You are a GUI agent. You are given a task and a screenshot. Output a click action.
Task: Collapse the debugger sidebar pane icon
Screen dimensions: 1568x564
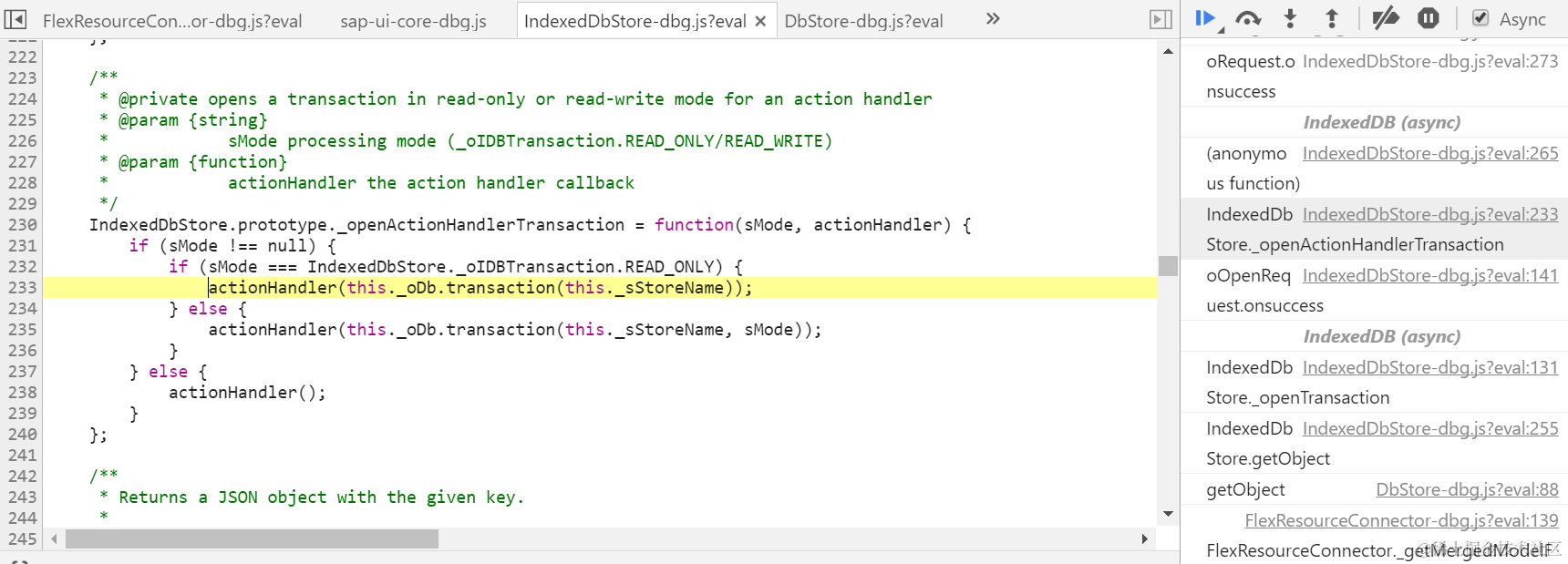pyautogui.click(x=1161, y=19)
